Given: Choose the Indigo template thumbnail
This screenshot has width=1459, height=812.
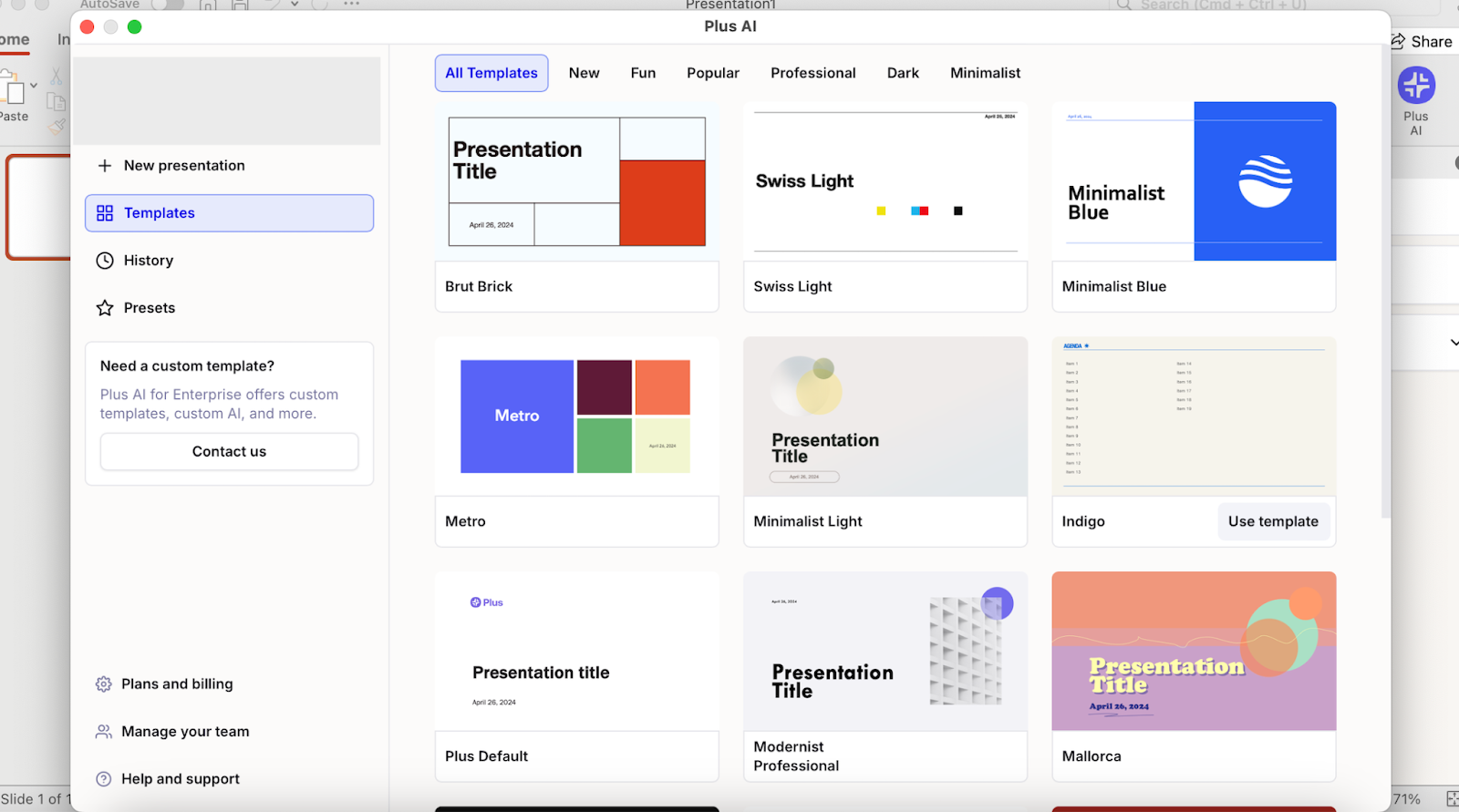Looking at the screenshot, I should (1194, 416).
